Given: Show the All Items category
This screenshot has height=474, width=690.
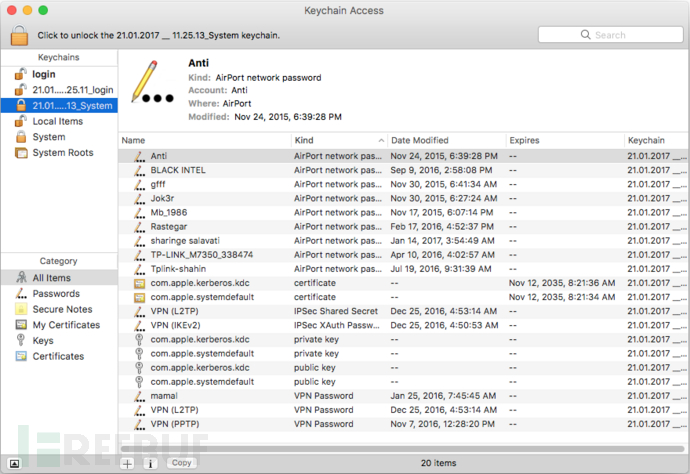Looking at the screenshot, I should 59,278.
